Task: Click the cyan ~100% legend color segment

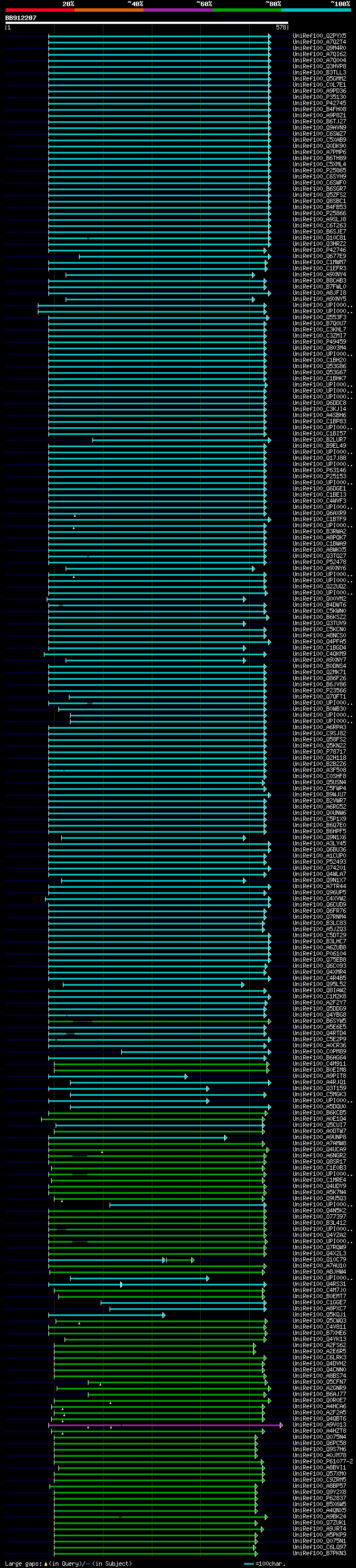Action: (317, 10)
